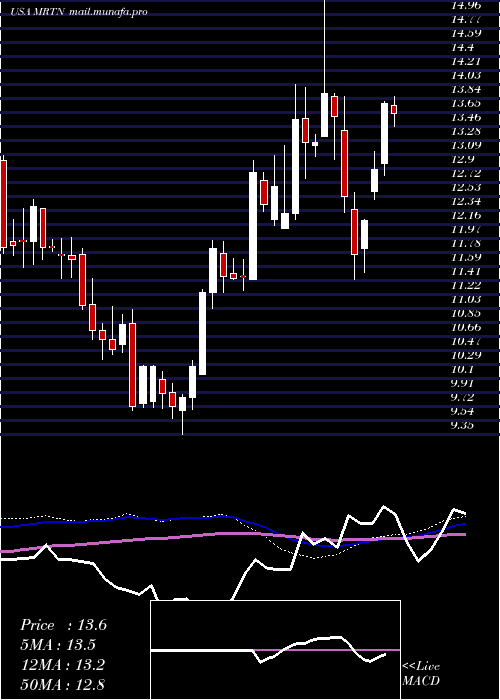Select the 14.4 price axis label
This screenshot has width=500, height=700.
pos(462,47)
